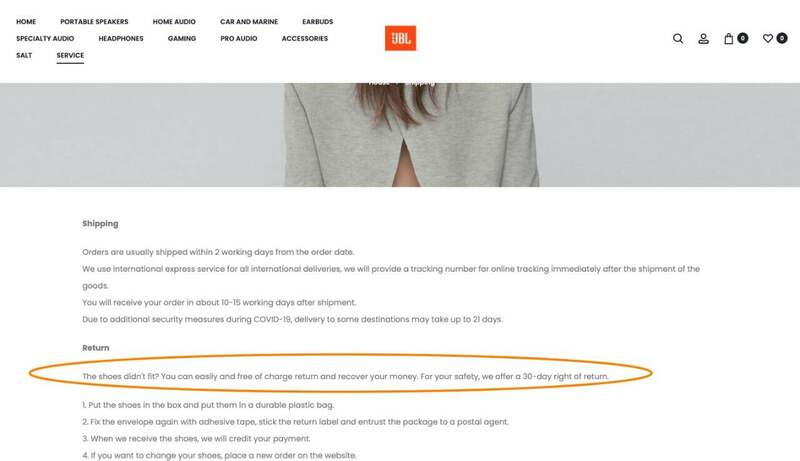Click the wishlist count badge
Image resolution: width=800 pixels, height=461 pixels.
tap(782, 38)
